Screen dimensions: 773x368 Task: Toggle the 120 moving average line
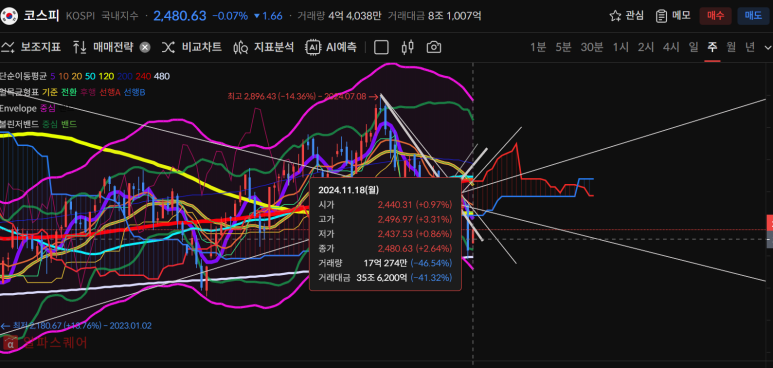[106, 76]
